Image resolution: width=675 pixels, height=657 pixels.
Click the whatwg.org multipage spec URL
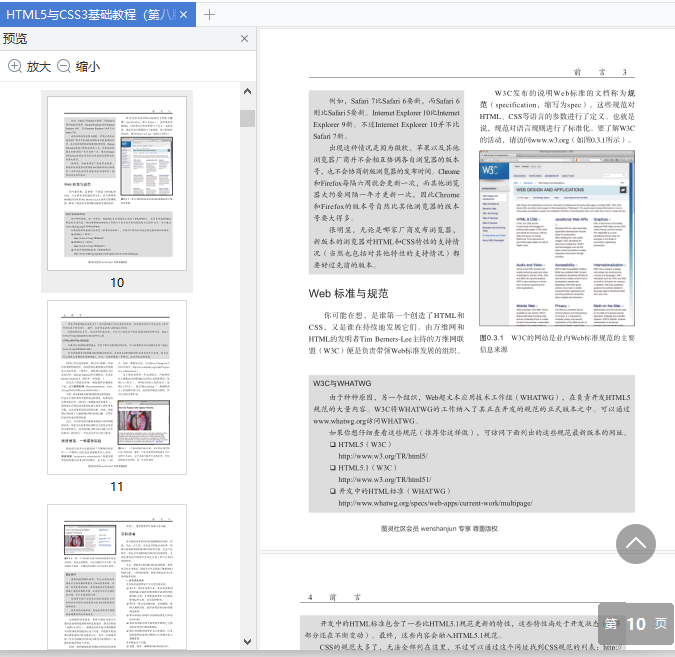(x=435, y=503)
